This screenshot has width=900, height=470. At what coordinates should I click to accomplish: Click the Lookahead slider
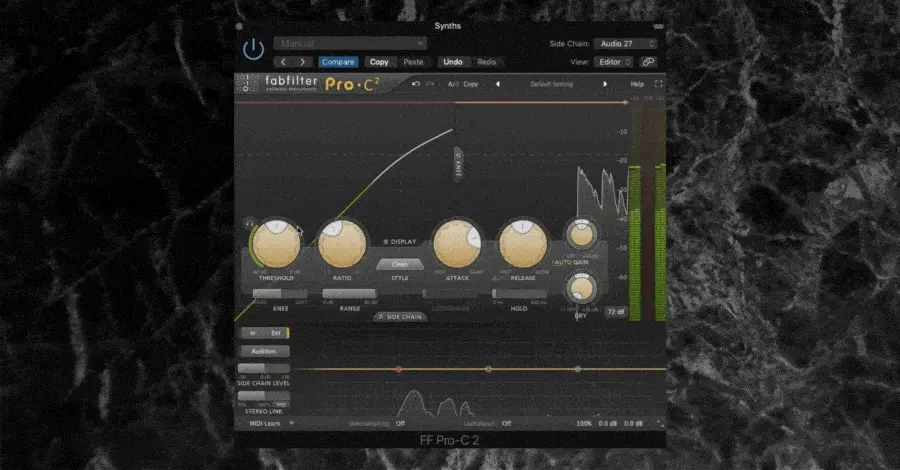click(x=451, y=293)
